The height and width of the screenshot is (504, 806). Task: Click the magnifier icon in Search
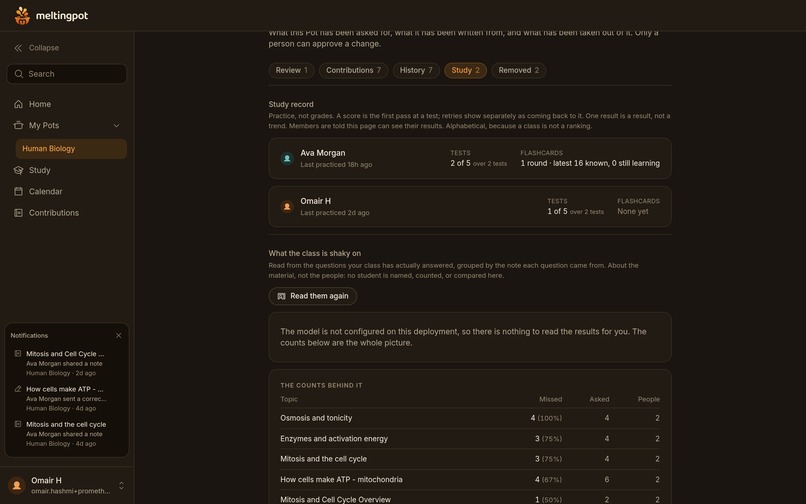click(x=19, y=74)
